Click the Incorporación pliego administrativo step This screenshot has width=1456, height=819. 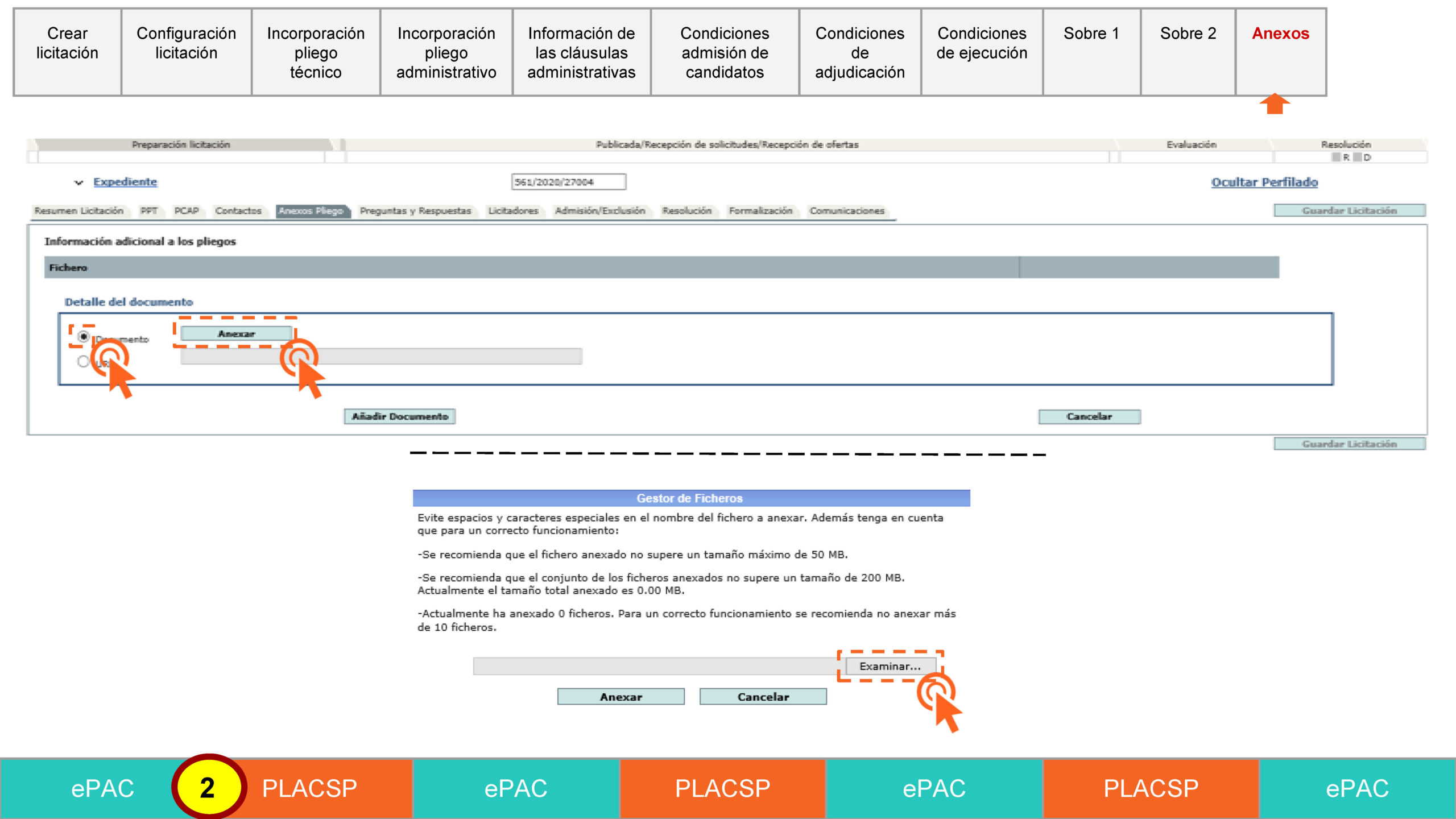[x=446, y=52]
